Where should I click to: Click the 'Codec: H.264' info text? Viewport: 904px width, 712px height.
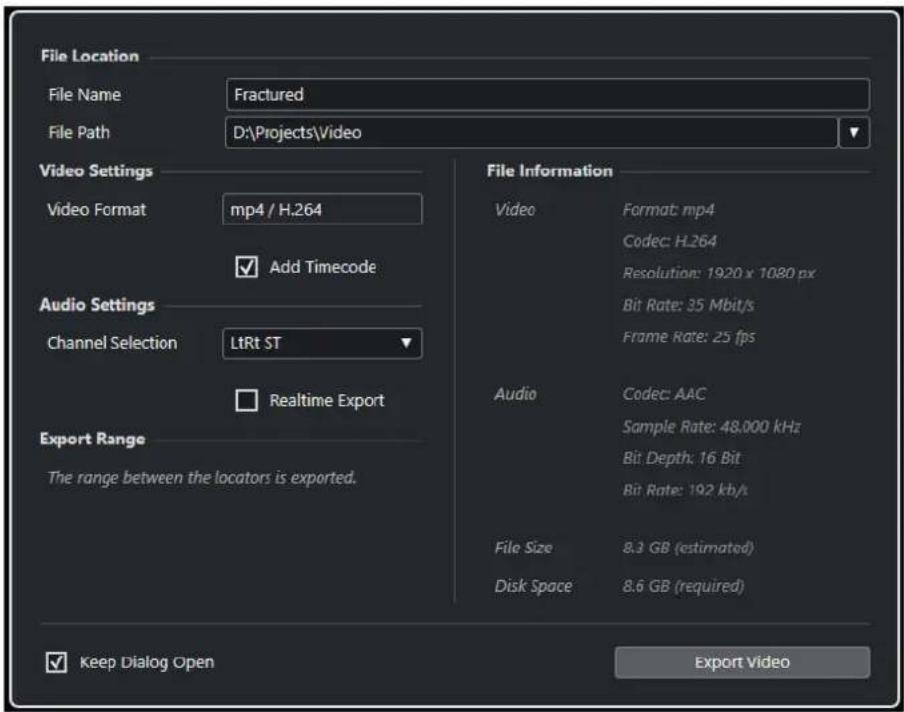(669, 241)
